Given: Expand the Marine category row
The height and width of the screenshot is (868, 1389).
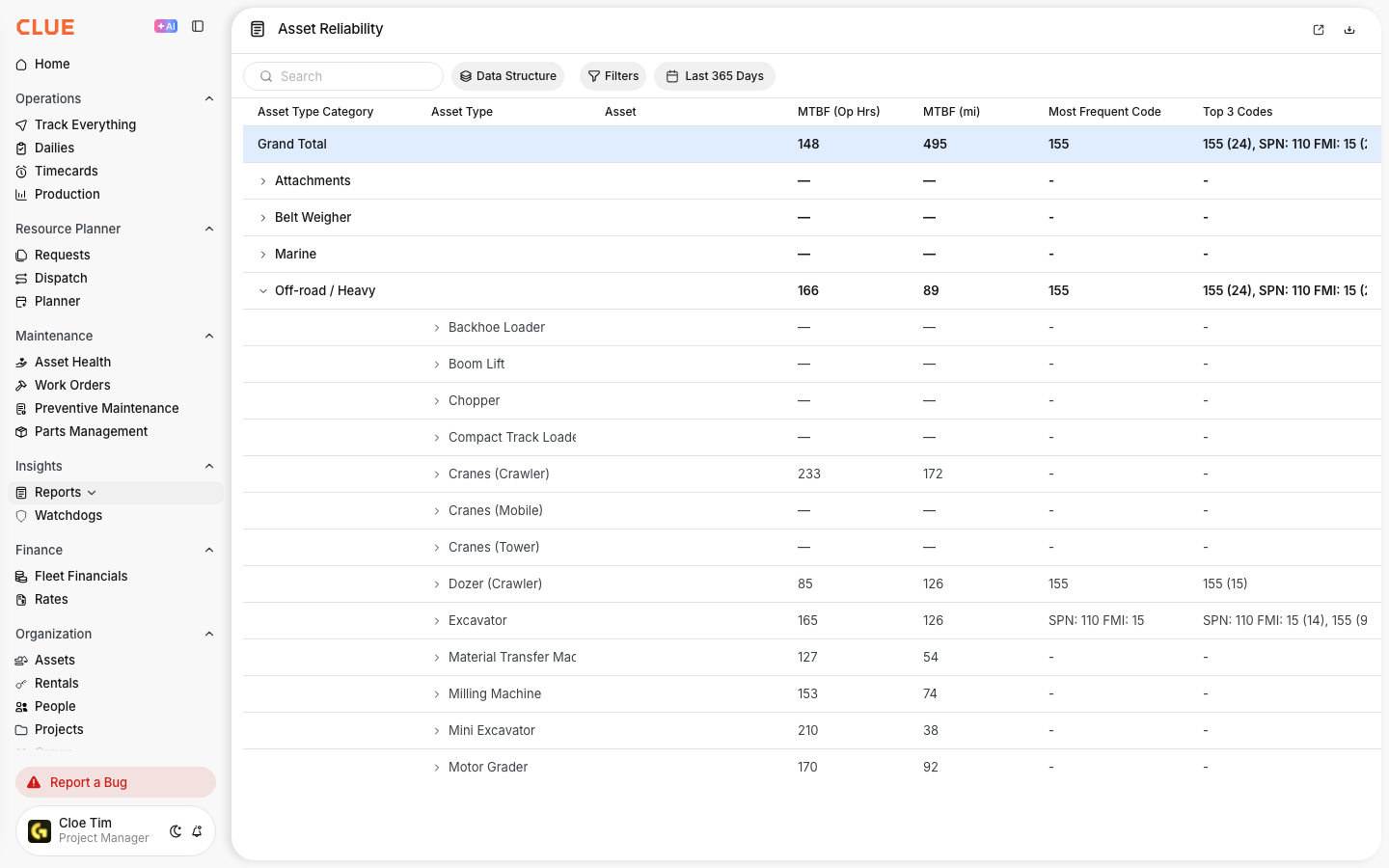Looking at the screenshot, I should tap(263, 255).
